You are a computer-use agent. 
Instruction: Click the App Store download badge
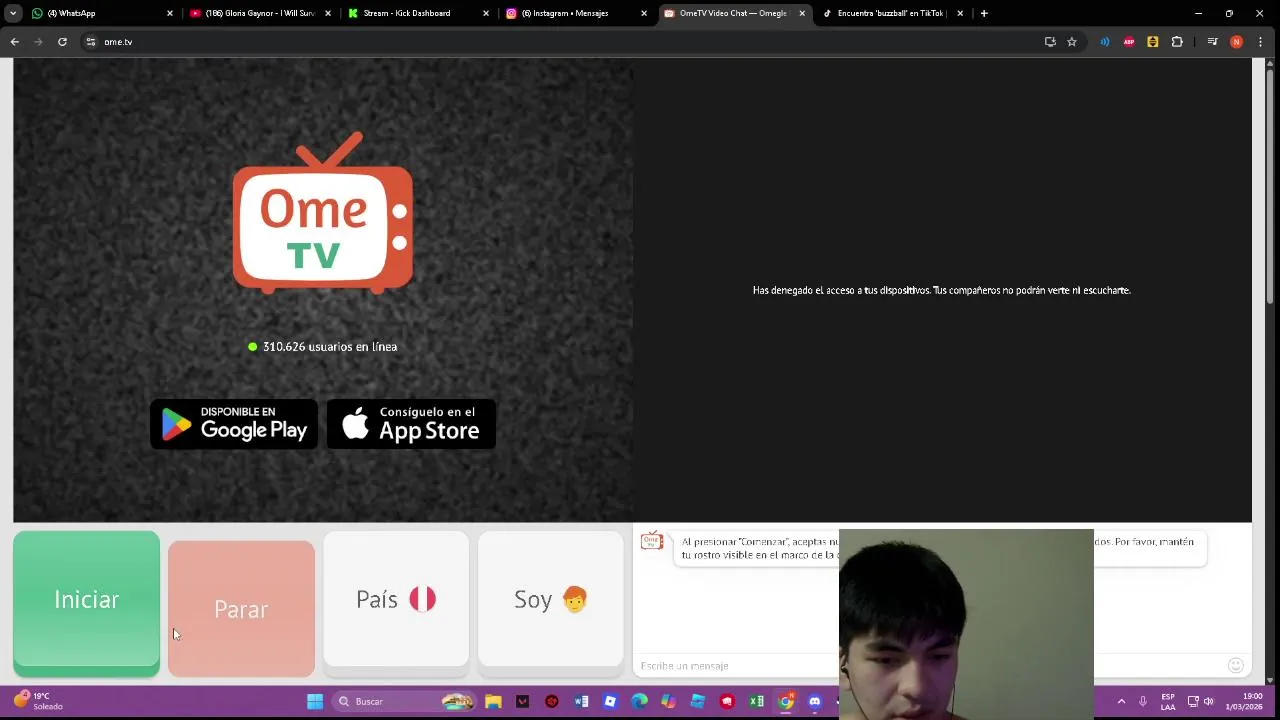[x=411, y=425]
